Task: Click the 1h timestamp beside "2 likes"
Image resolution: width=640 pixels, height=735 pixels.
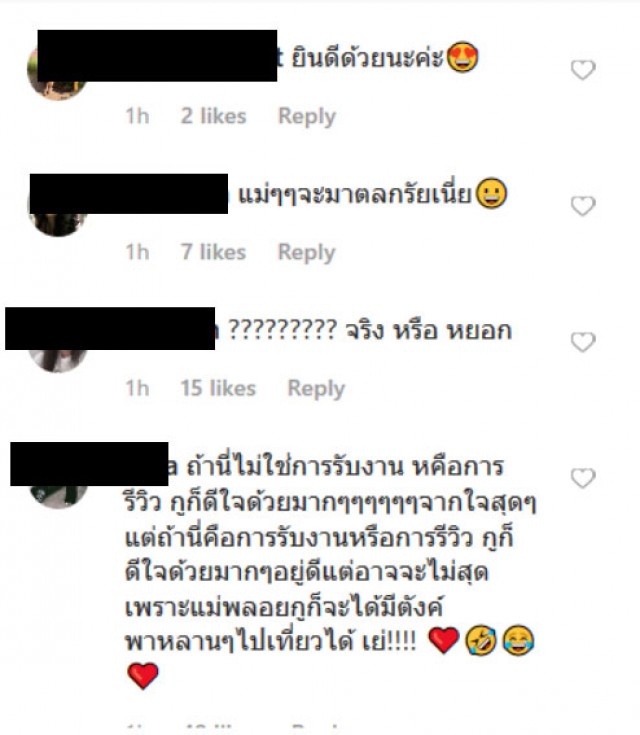Action: 137,116
